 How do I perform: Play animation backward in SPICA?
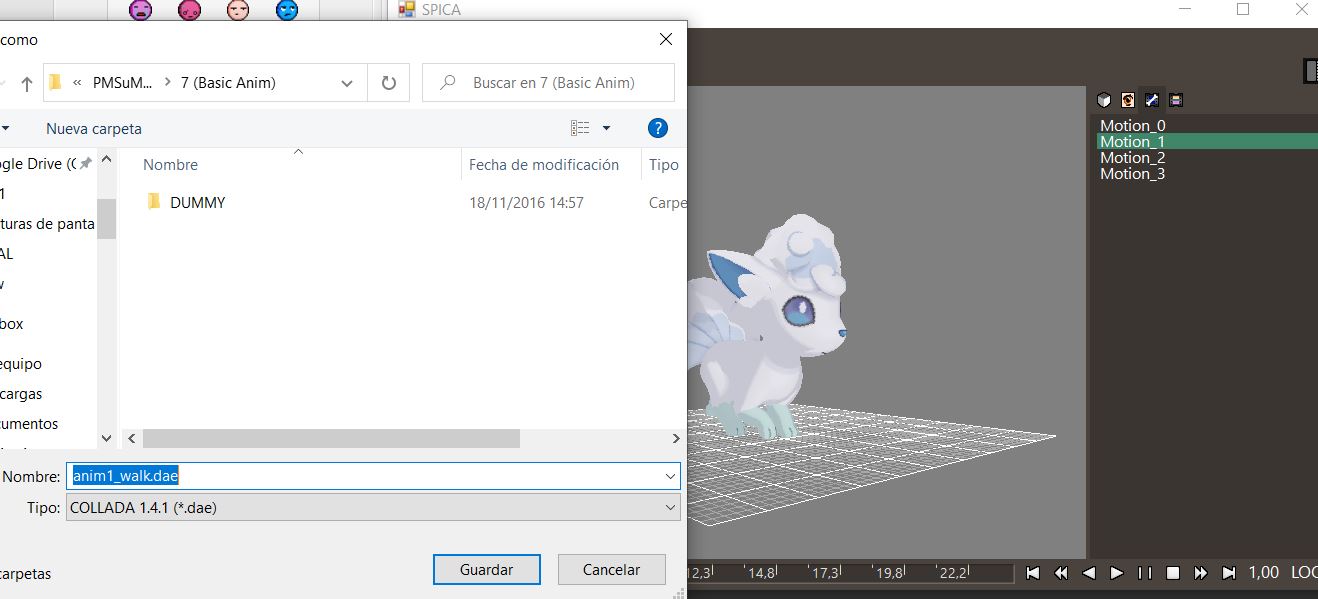click(1089, 573)
